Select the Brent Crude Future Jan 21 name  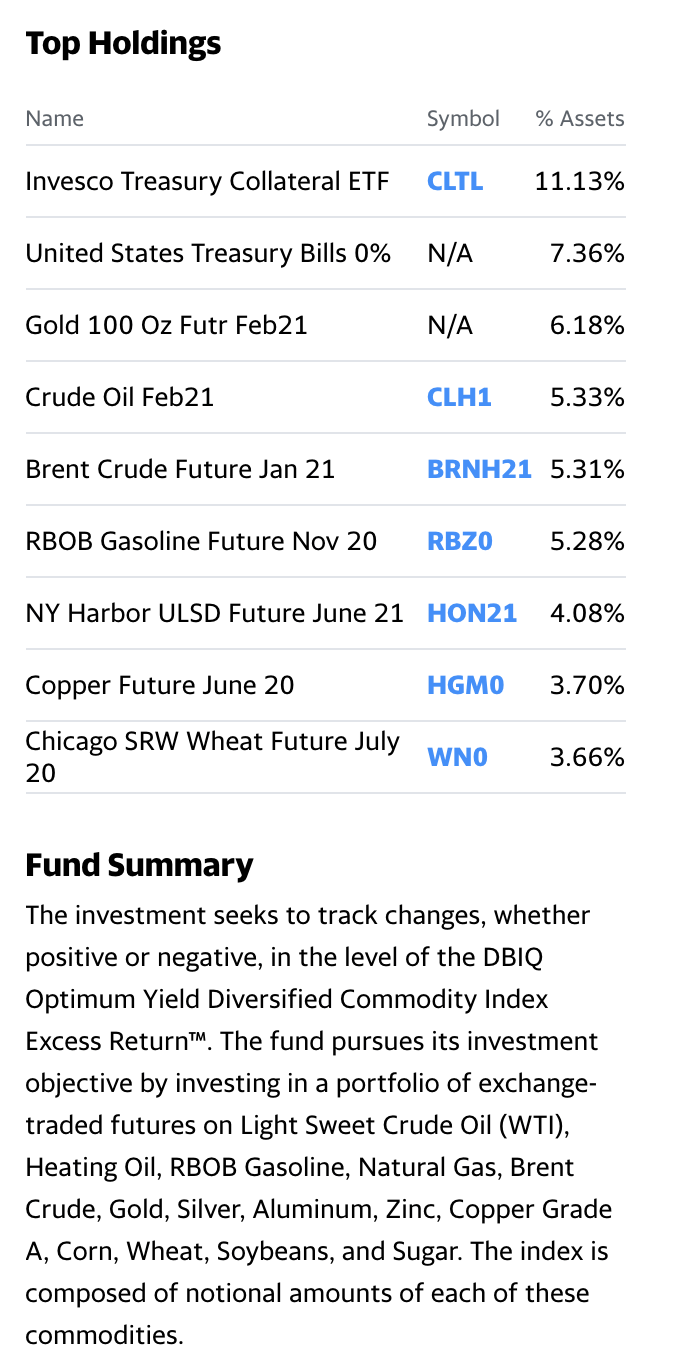(x=180, y=469)
